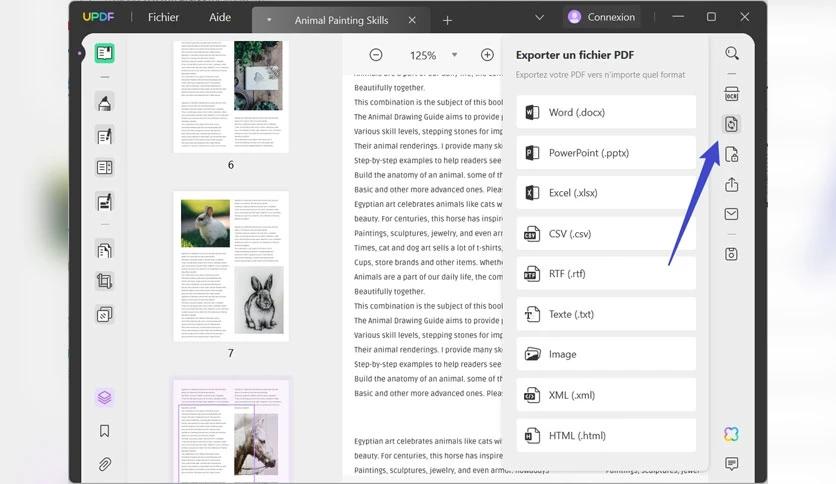
Task: Click the 125% zoom value
Action: (423, 55)
